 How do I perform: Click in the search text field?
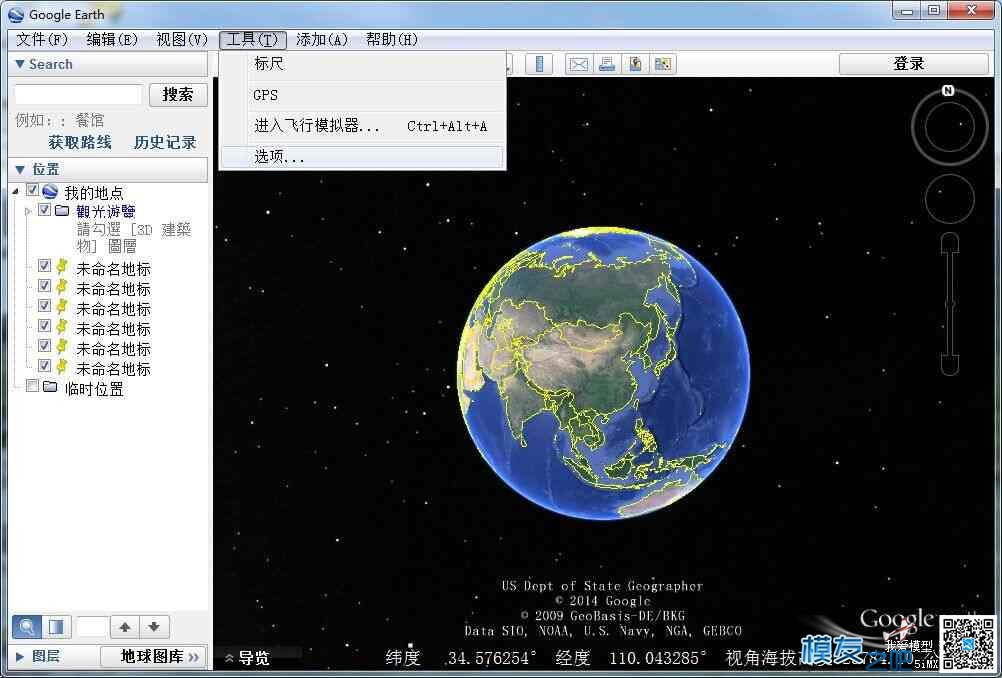point(78,95)
